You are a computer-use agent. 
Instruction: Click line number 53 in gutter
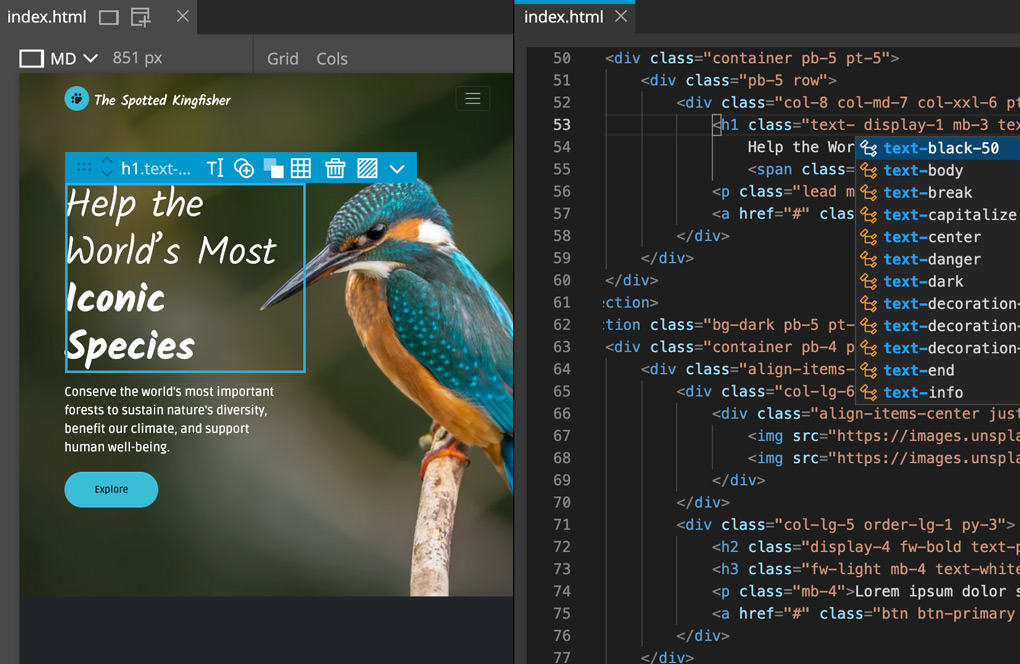click(561, 125)
